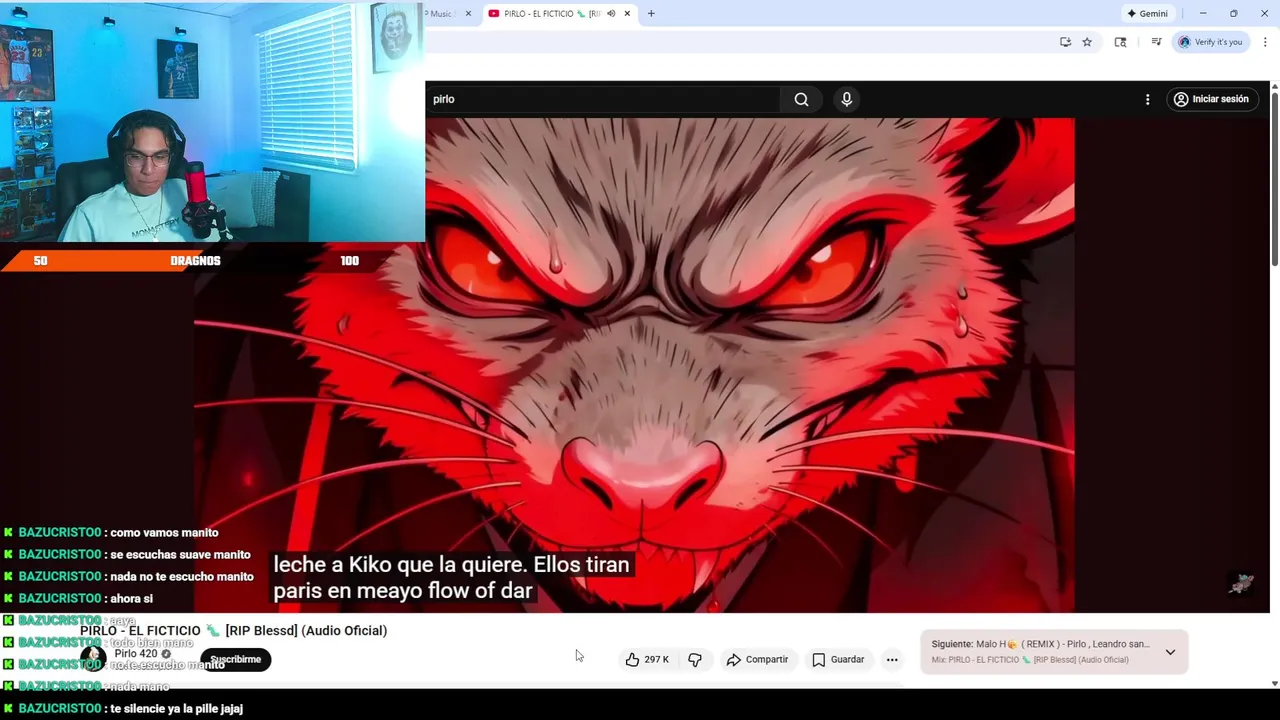
Task: Expand the Siguiente mix playlist chevron
Action: pyautogui.click(x=1170, y=652)
